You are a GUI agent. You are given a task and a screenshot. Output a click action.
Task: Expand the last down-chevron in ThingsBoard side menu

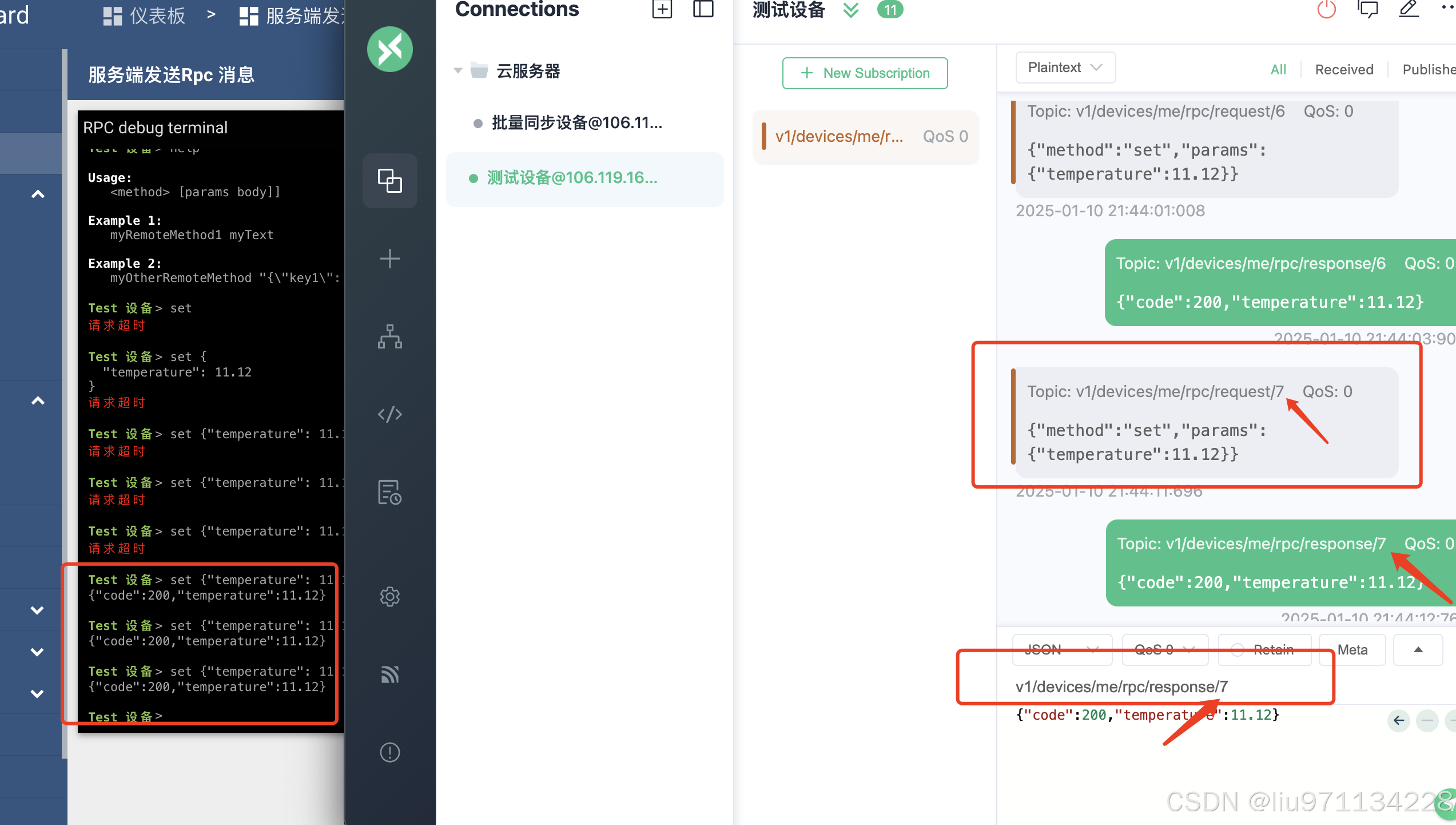37,694
